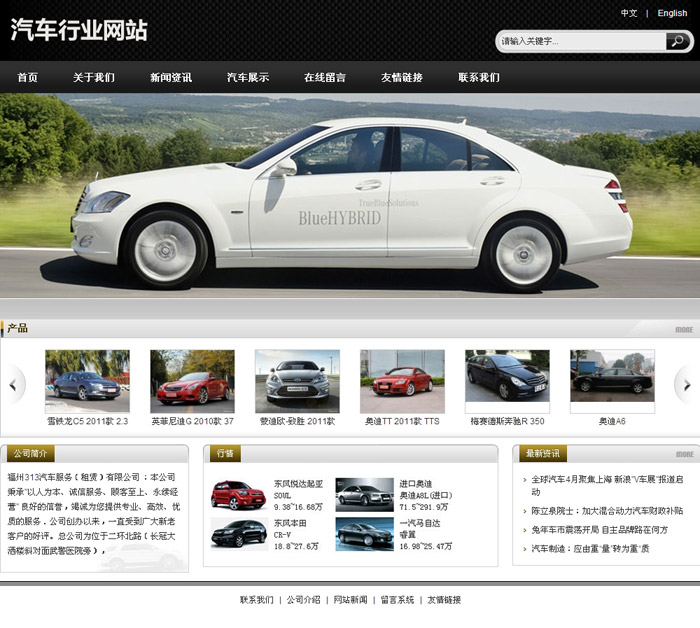This screenshot has width=700, height=628.
Task: Select 汽车展示 in the navigation bar
Action: pyautogui.click(x=248, y=78)
